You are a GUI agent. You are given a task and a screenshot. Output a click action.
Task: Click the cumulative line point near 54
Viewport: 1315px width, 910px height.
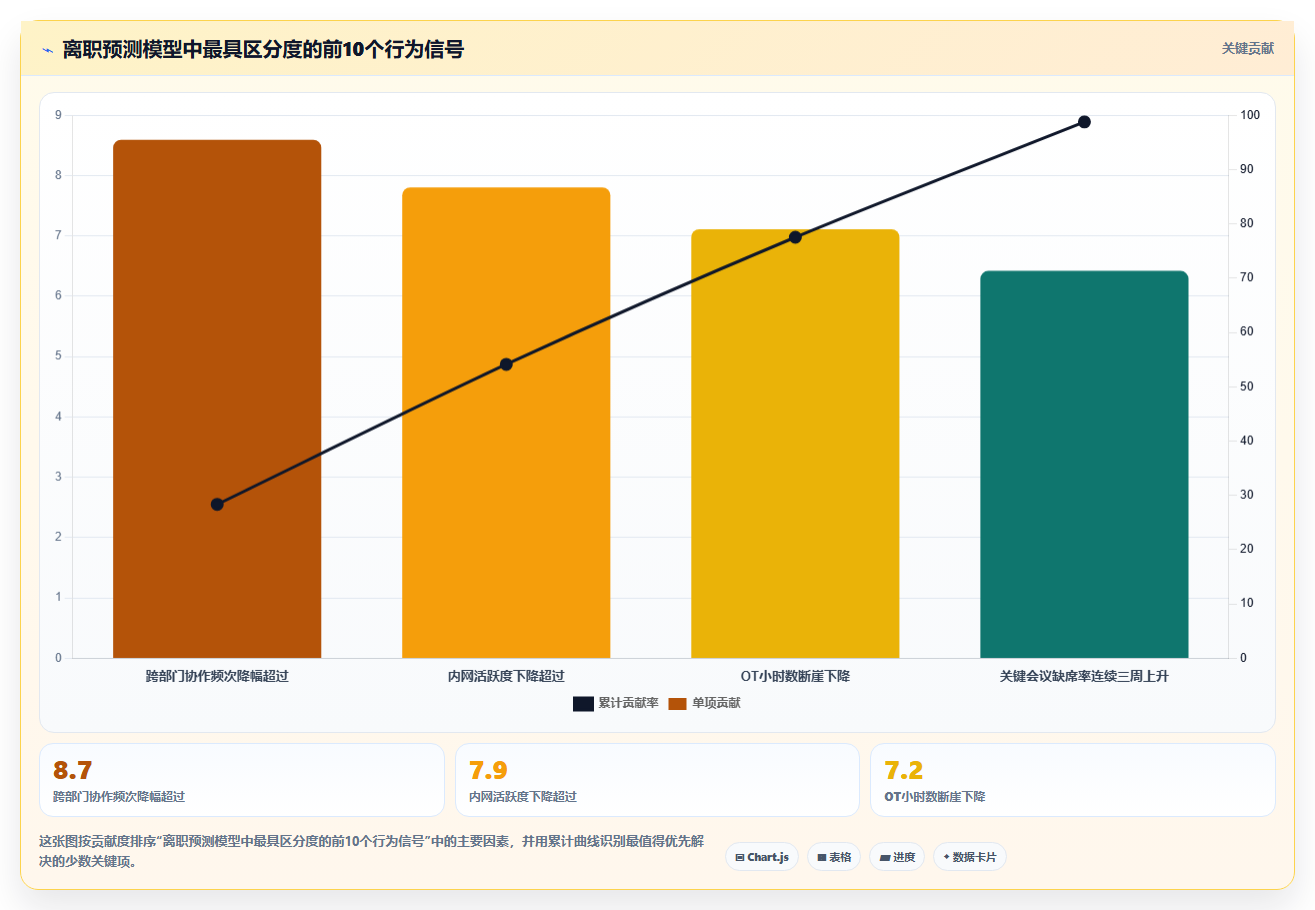click(x=506, y=364)
